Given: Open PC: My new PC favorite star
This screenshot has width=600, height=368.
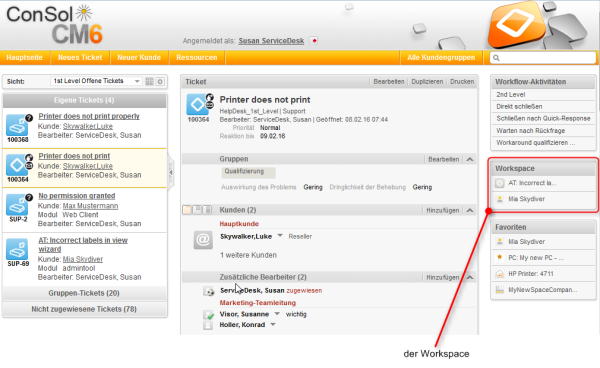Looking at the screenshot, I should (x=499, y=257).
